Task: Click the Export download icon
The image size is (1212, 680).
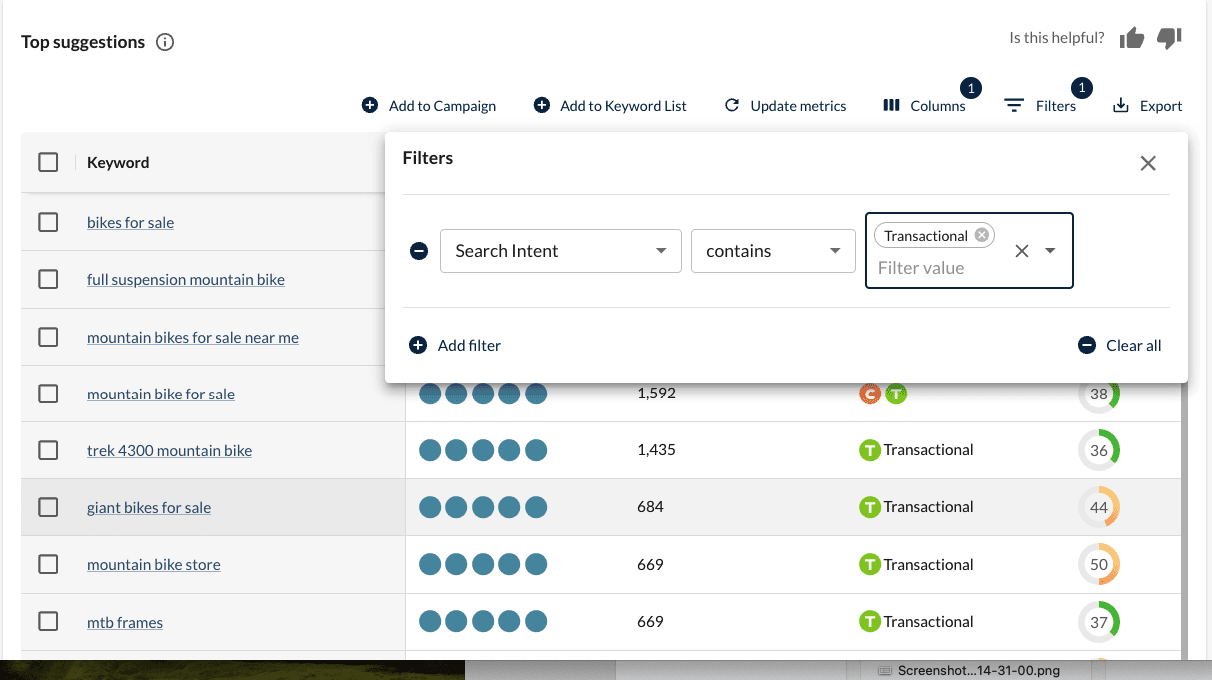Action: [1121, 105]
